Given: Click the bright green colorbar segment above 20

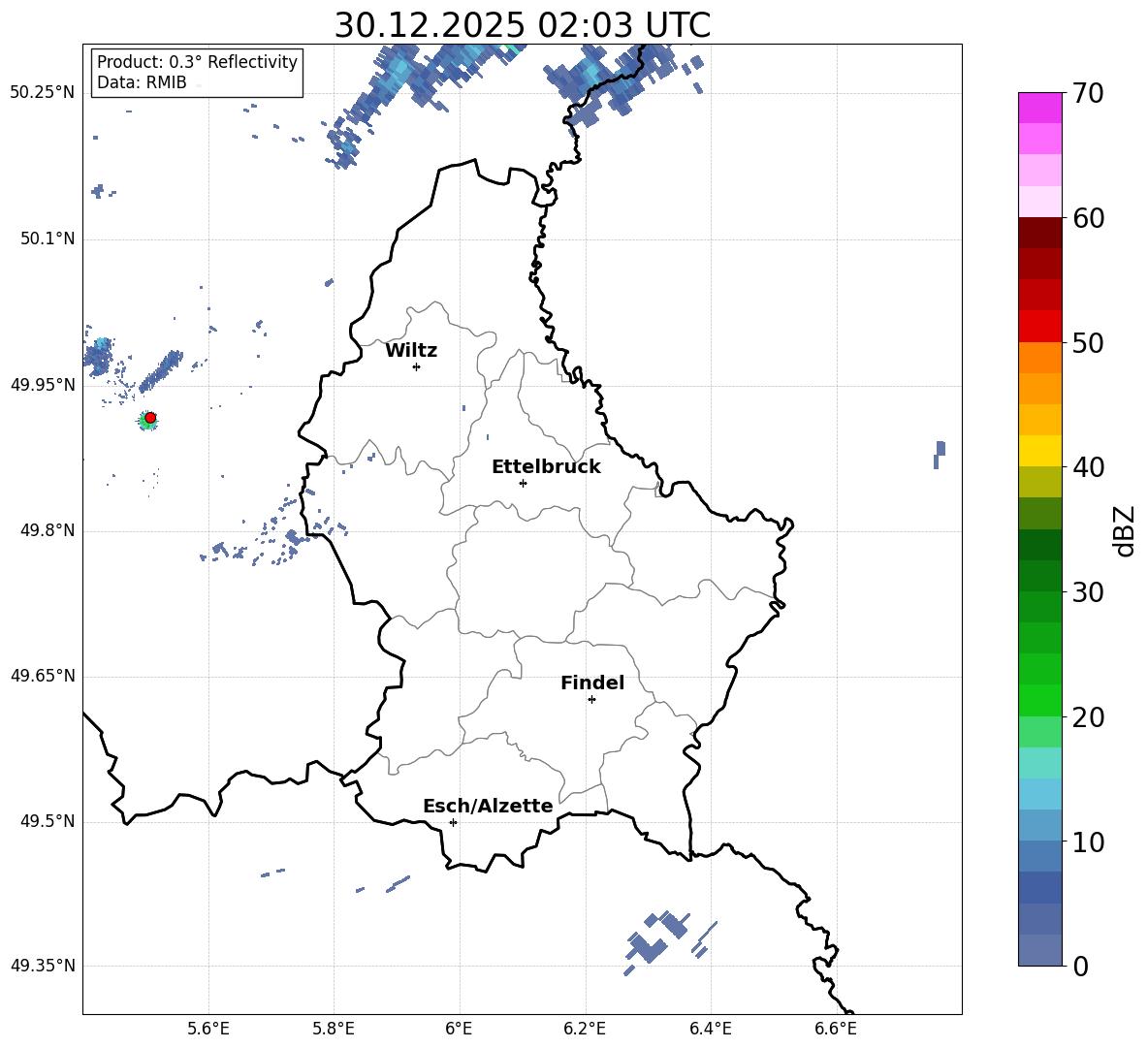Looking at the screenshot, I should 1040,700.
